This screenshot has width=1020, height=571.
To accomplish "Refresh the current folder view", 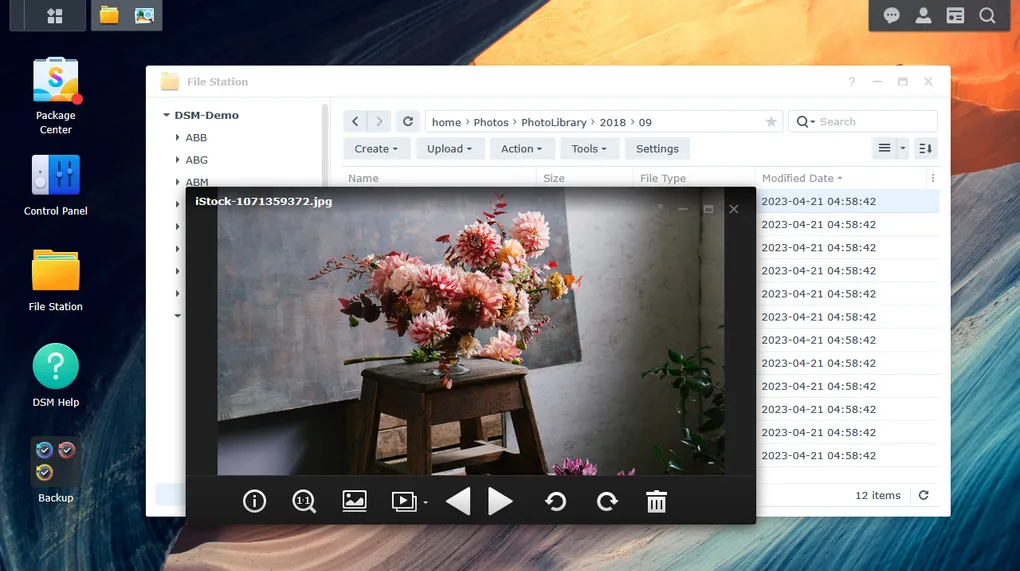I will point(408,122).
